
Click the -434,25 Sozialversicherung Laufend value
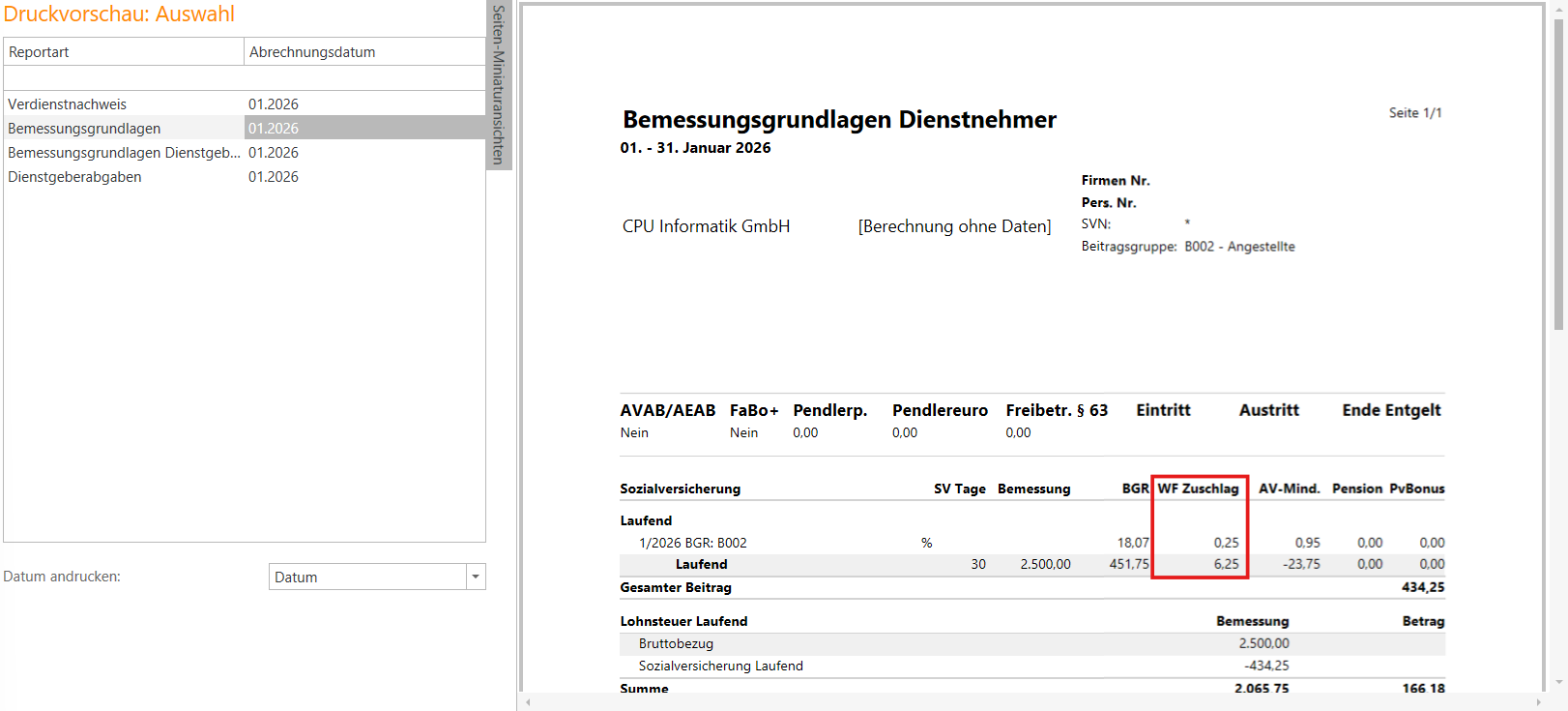point(1266,666)
